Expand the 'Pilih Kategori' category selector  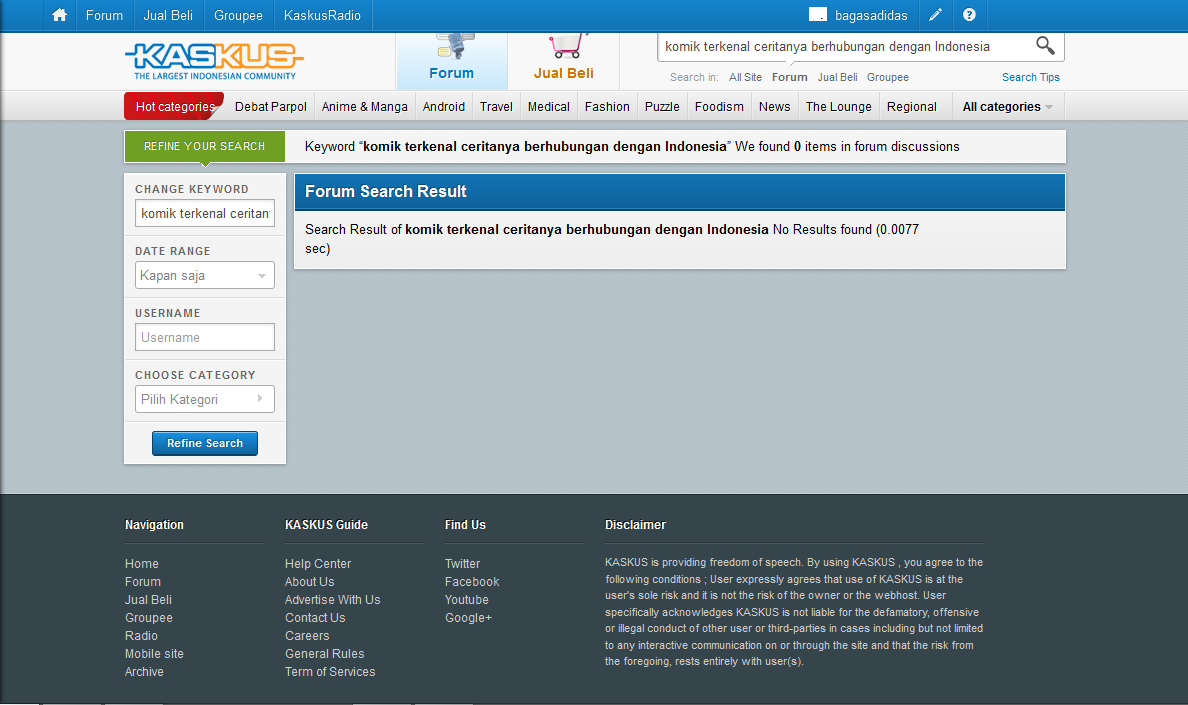(x=205, y=400)
